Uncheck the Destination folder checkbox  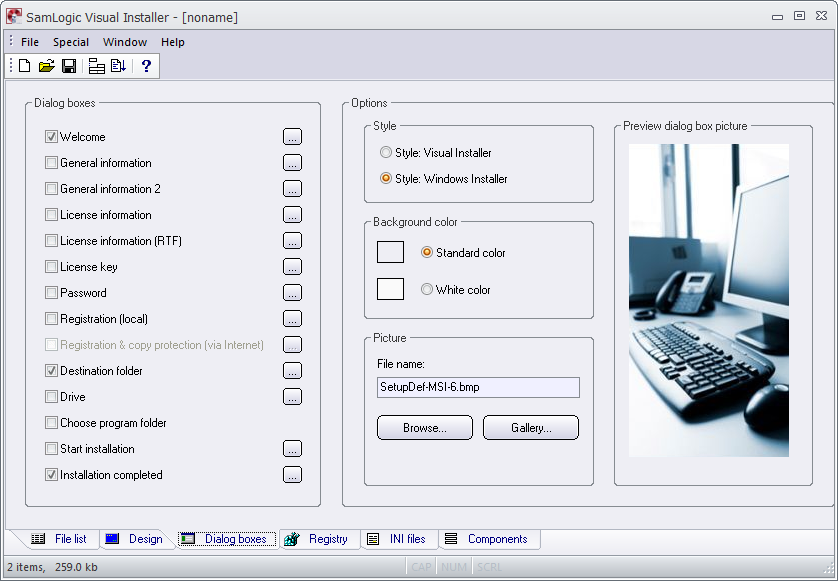51,371
